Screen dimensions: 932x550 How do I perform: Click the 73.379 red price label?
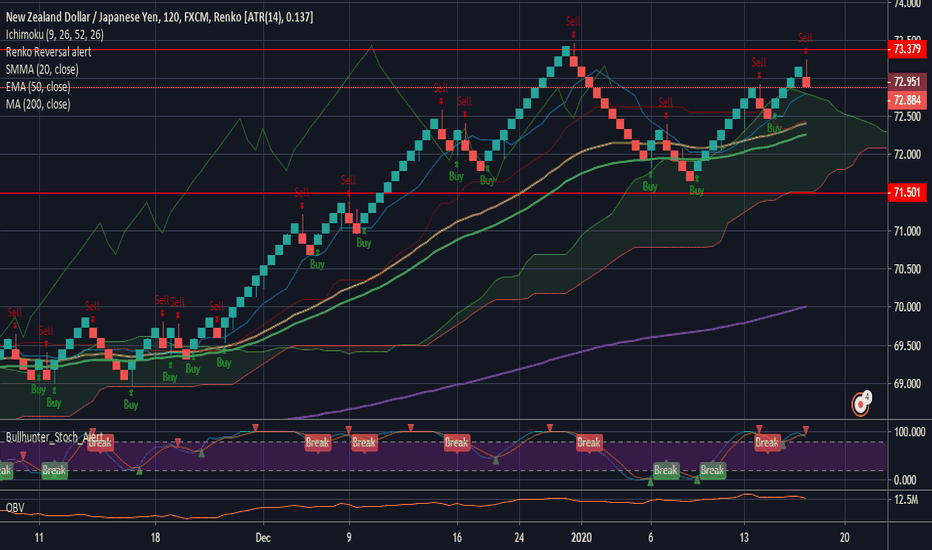906,50
